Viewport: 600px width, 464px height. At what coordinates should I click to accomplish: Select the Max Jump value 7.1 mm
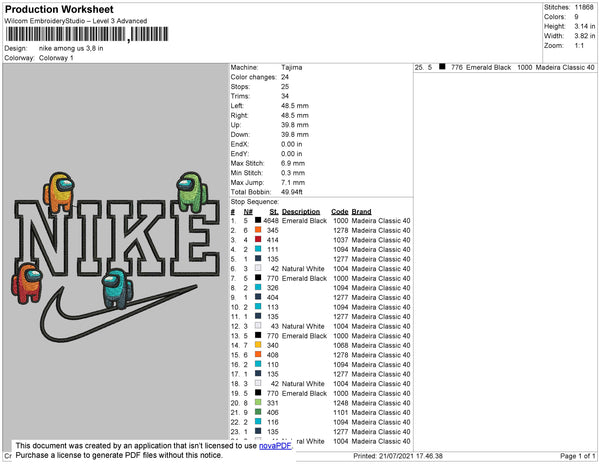point(293,182)
